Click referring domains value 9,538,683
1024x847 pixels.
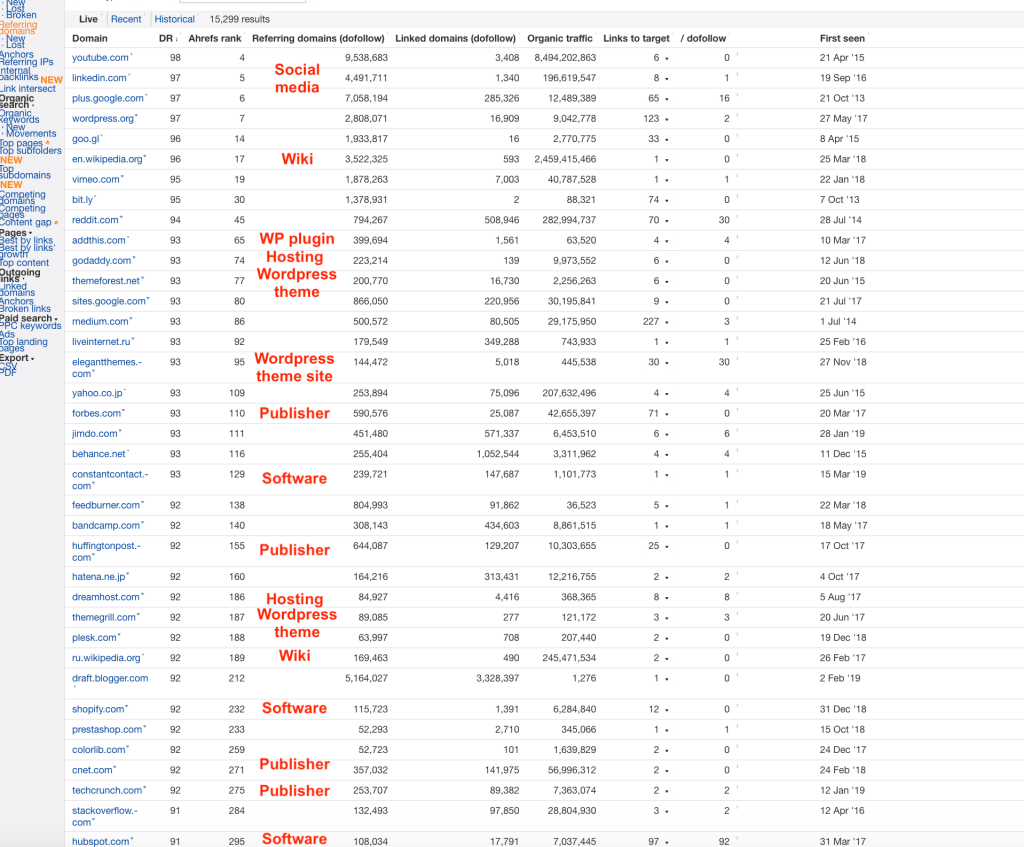pyautogui.click(x=366, y=58)
